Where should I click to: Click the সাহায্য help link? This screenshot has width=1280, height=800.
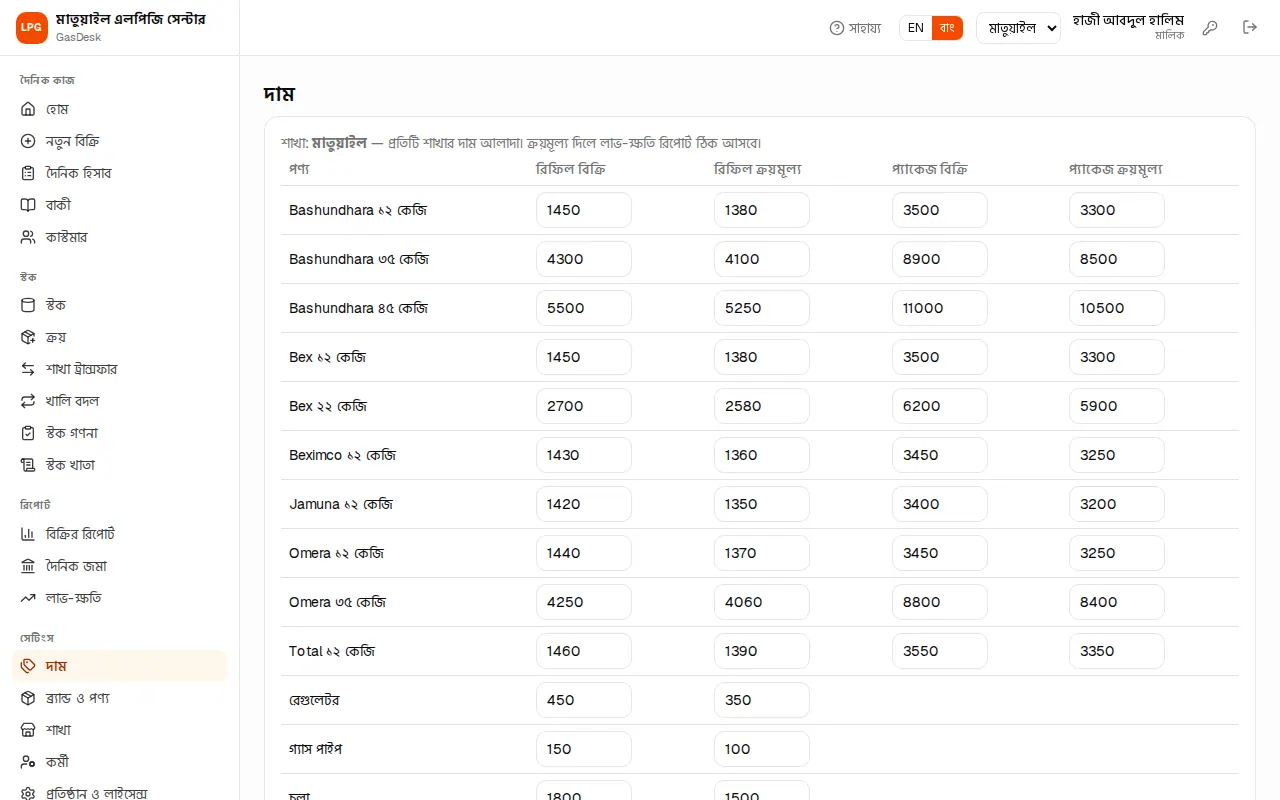(x=855, y=28)
